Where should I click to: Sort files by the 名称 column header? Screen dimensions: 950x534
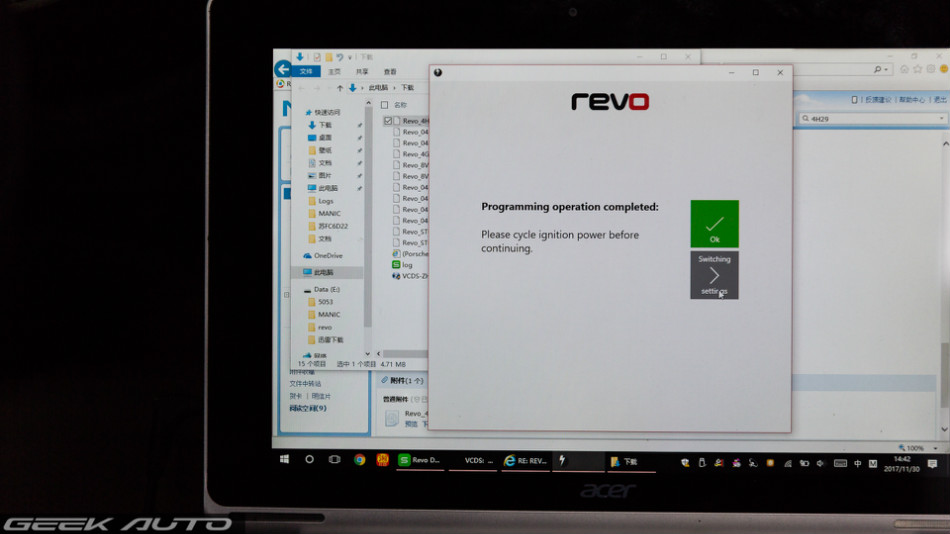400,105
